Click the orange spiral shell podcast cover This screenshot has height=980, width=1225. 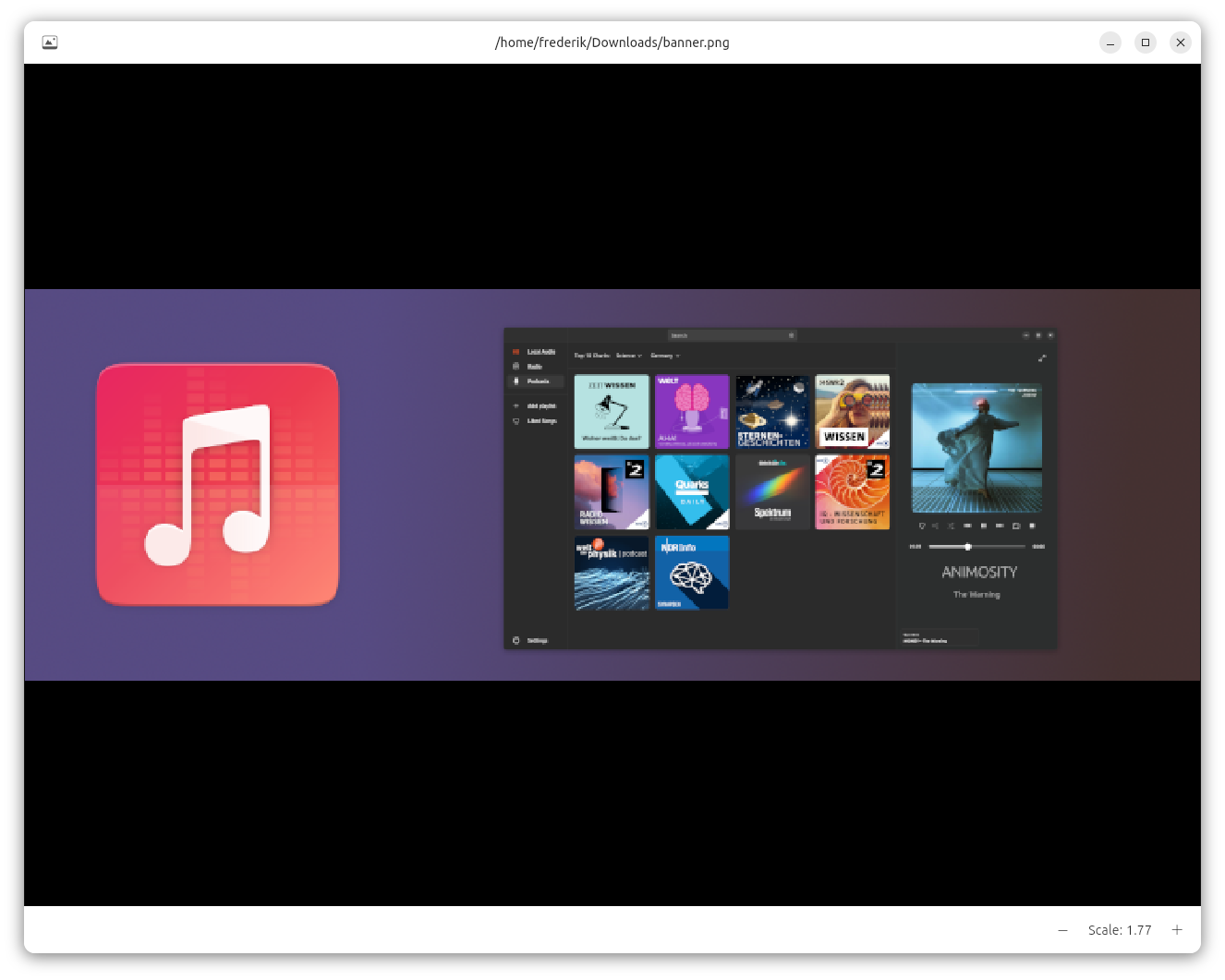click(x=853, y=492)
